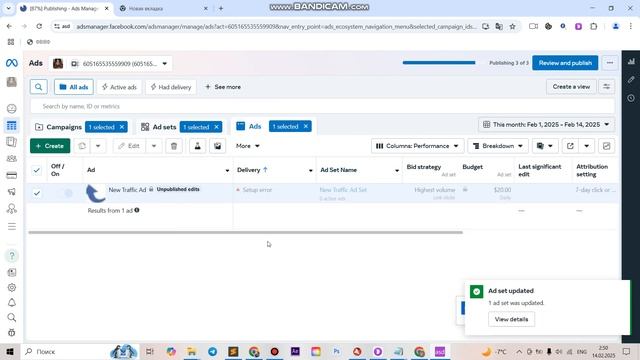Click the publishing progress bar

[439, 63]
